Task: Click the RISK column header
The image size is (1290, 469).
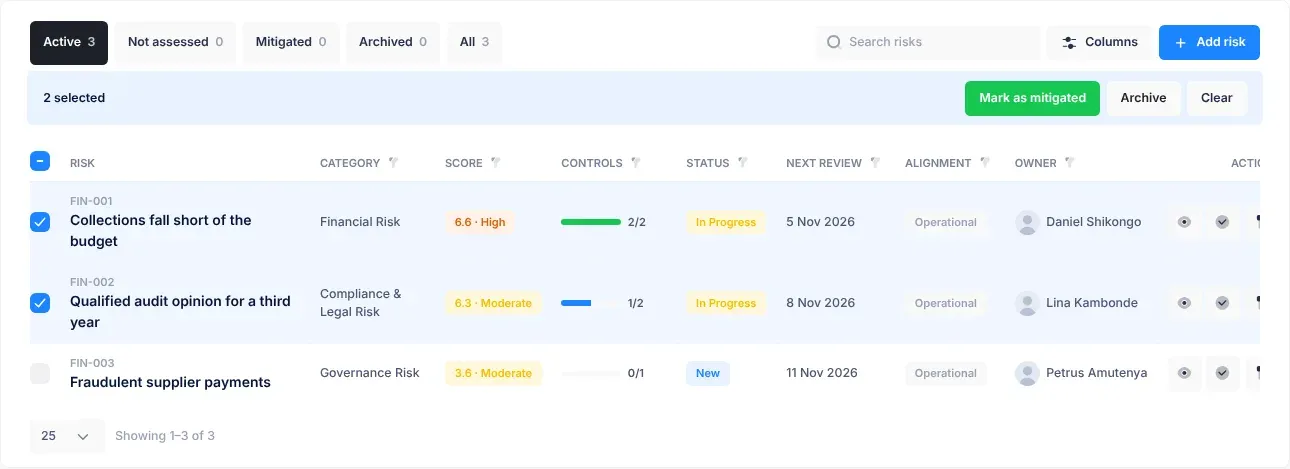Action: 82,163
